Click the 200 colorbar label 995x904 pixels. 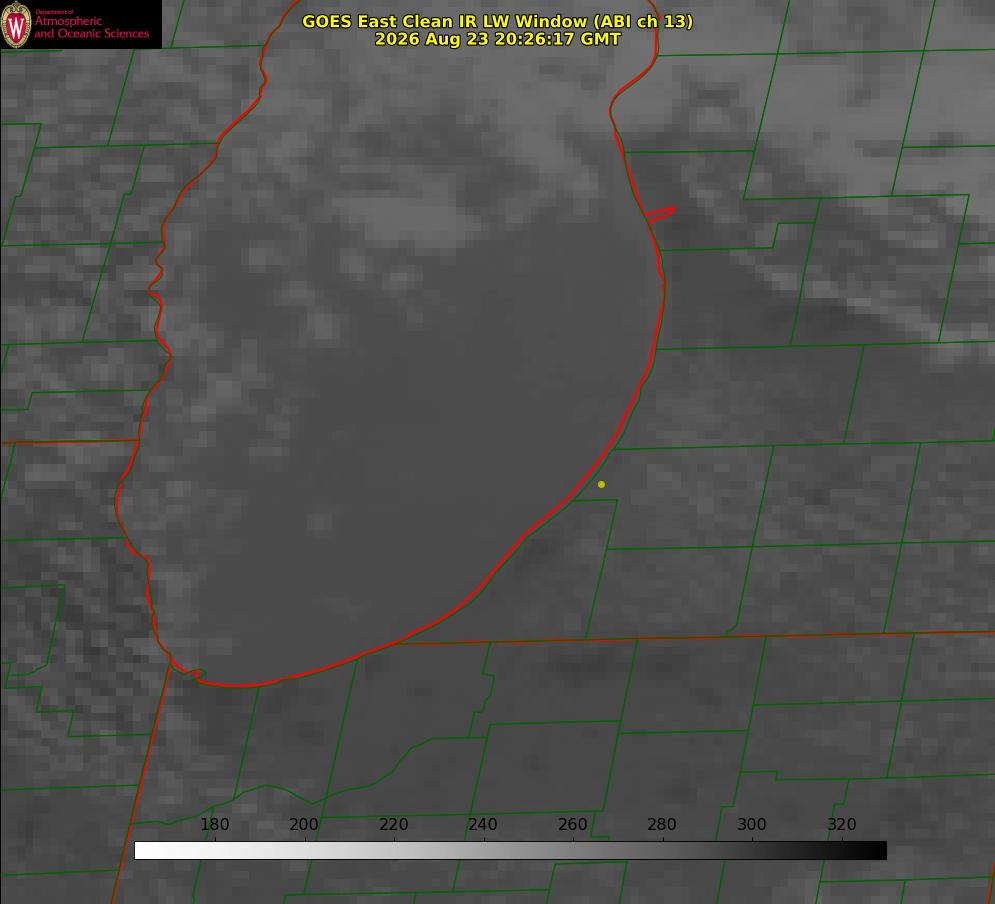[x=303, y=824]
